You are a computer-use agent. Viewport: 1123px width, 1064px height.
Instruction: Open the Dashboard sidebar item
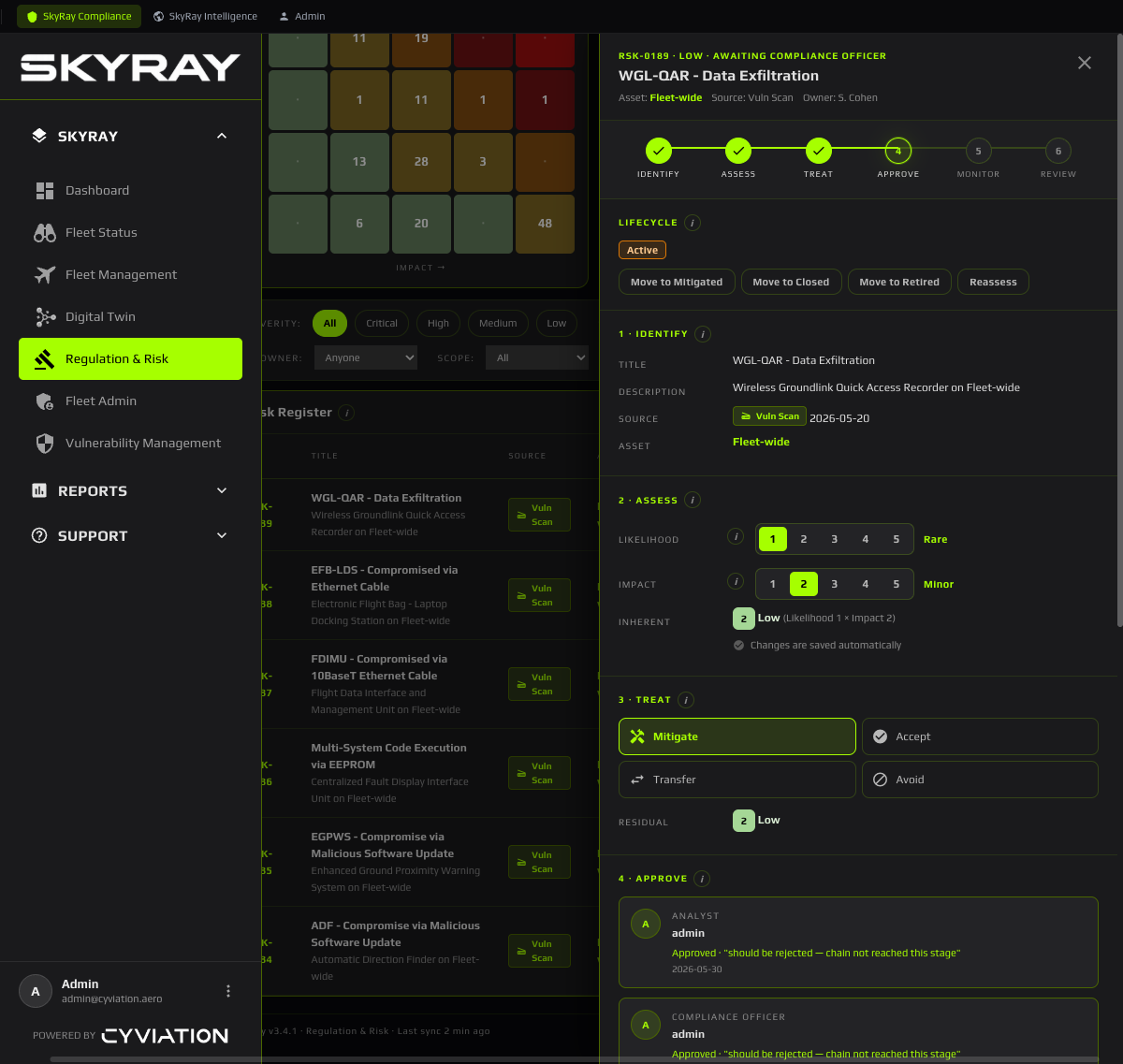[130, 190]
